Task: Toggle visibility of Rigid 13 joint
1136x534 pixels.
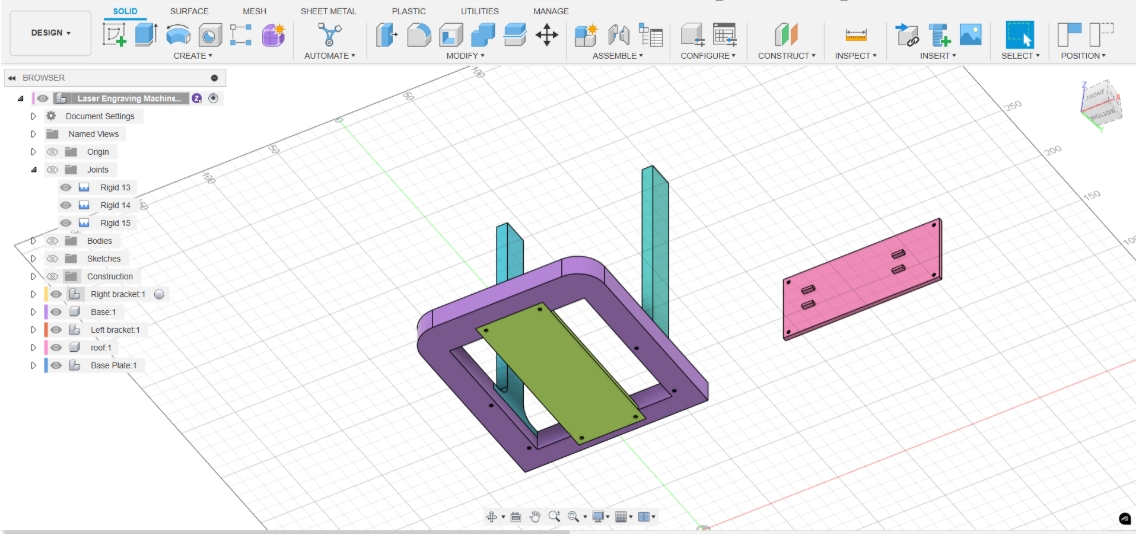Action: click(66, 187)
